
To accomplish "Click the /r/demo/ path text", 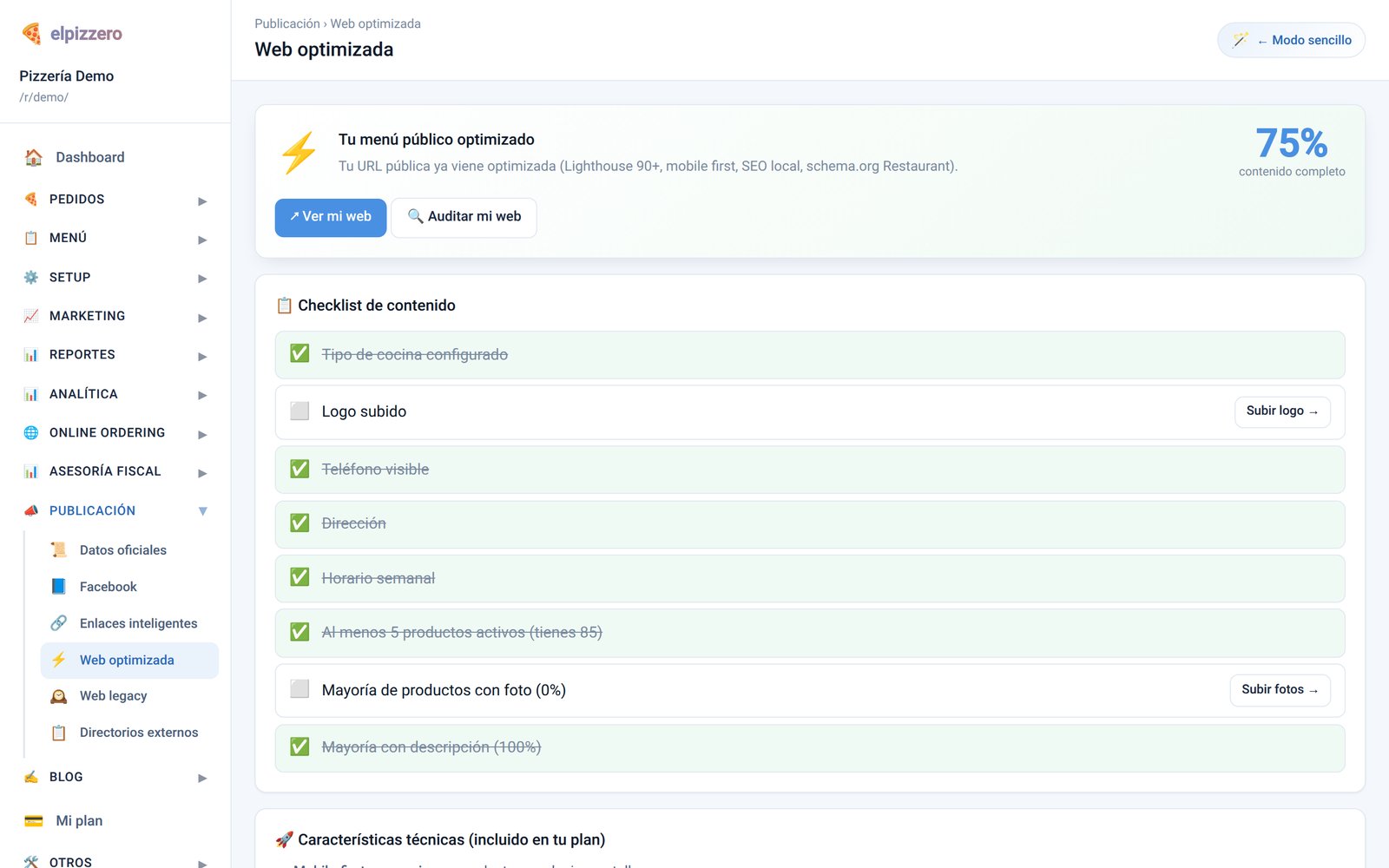I will pyautogui.click(x=43, y=97).
